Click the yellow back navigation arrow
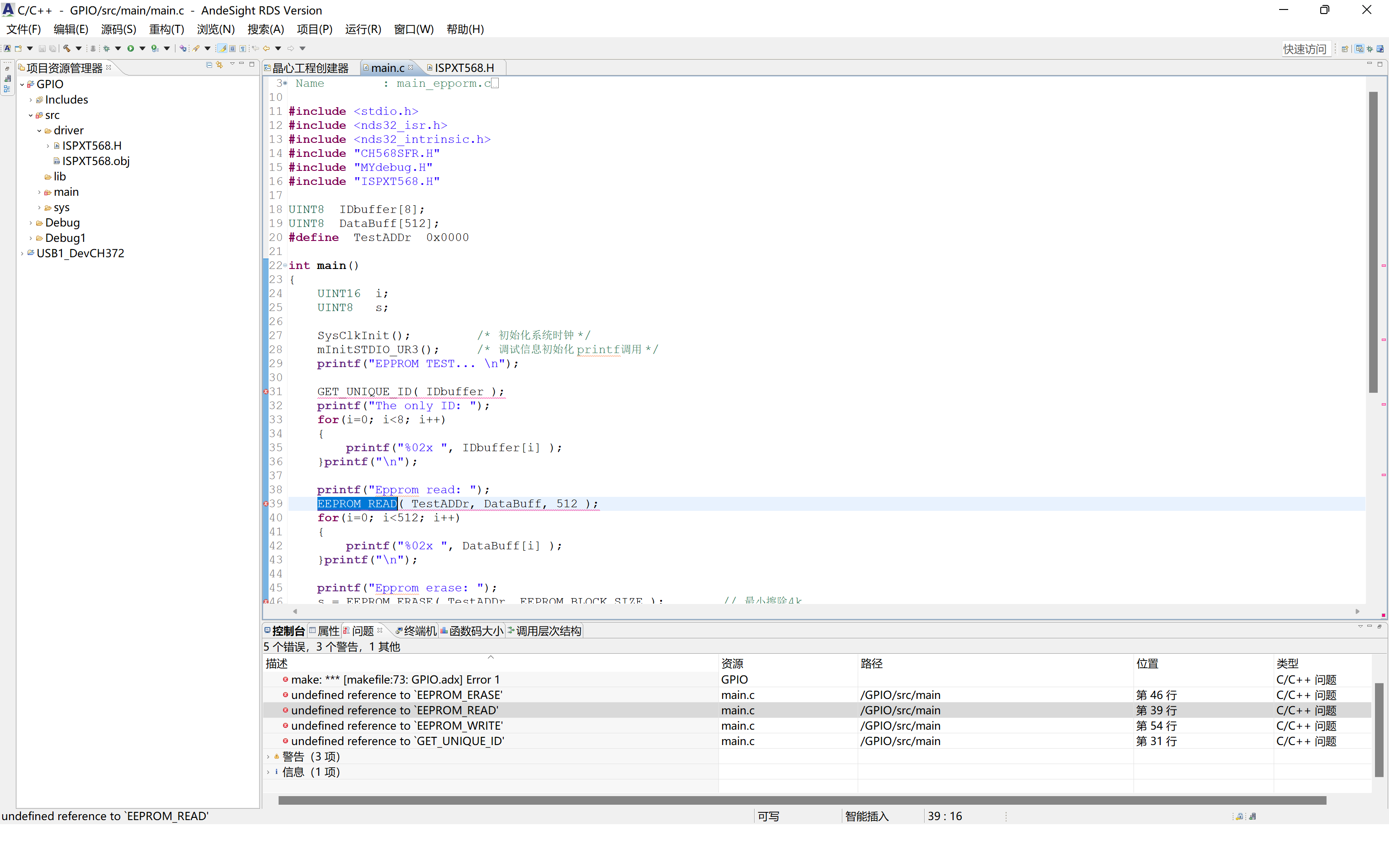1389x868 pixels. point(266,49)
